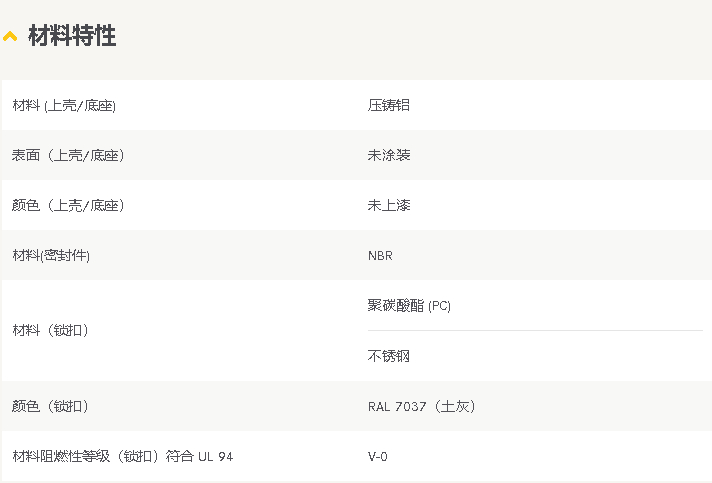Viewport: 712px width, 483px height.
Task: Click the 未上漆 value
Action: pos(389,205)
